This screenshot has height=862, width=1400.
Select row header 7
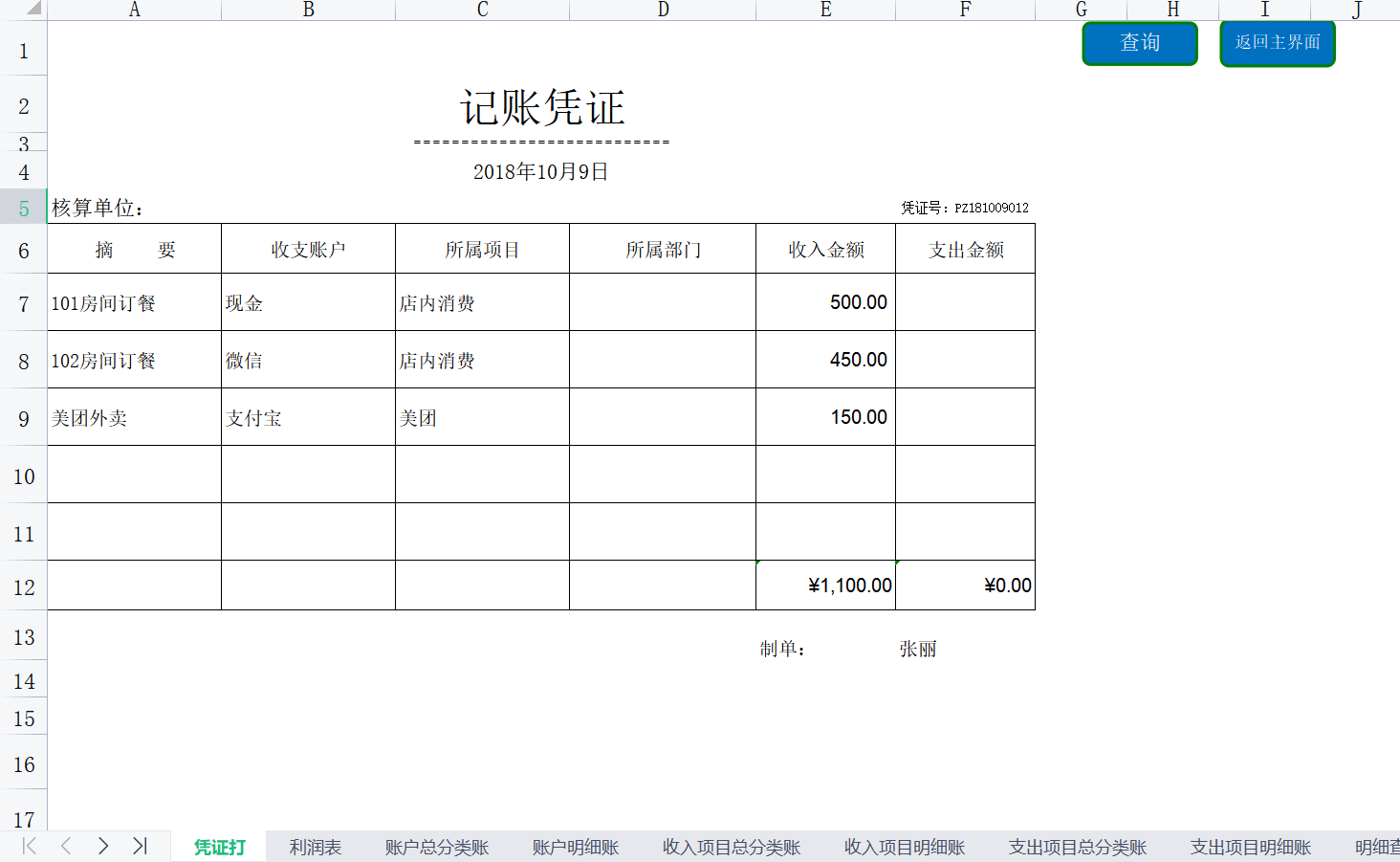pos(24,301)
